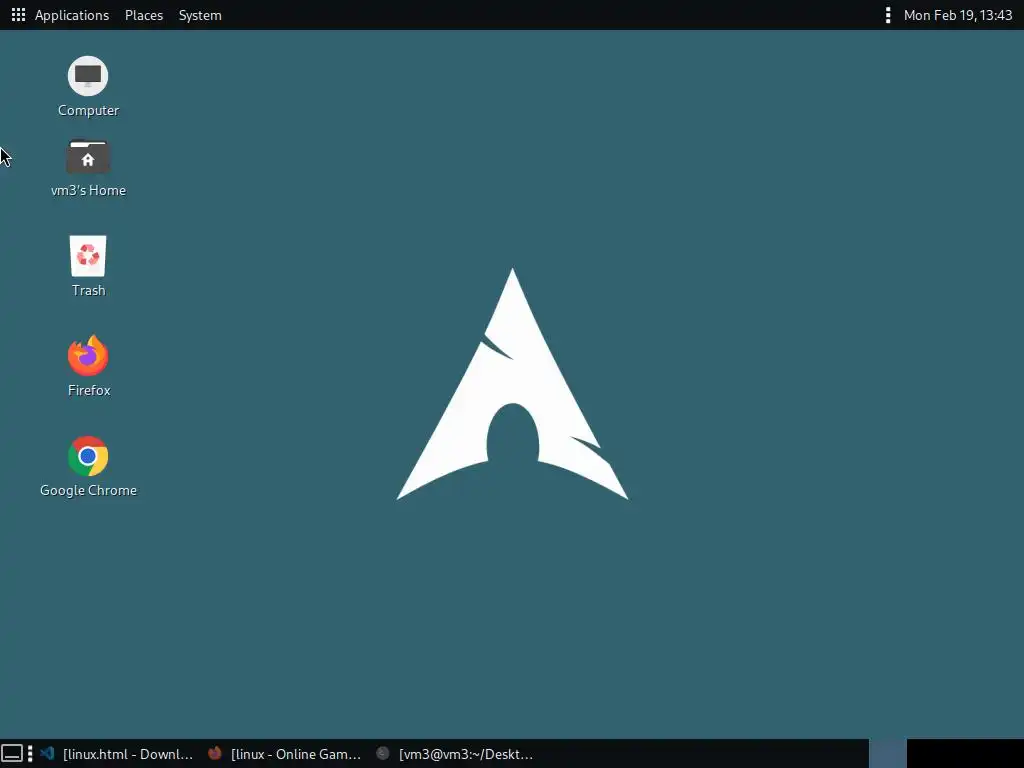Switch to the vm3@vm3 terminal window
This screenshot has width=1024, height=768.
(x=455, y=754)
